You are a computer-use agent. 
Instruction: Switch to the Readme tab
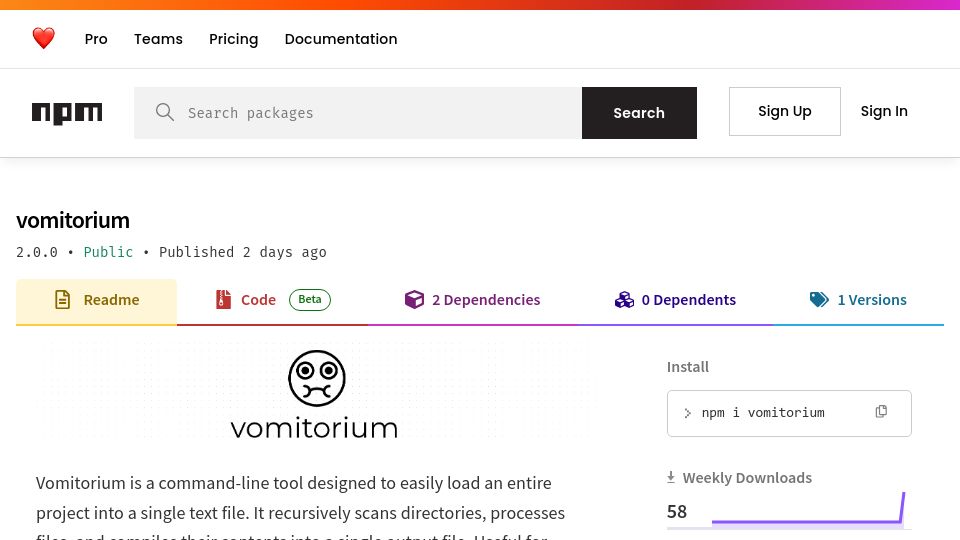click(96, 301)
